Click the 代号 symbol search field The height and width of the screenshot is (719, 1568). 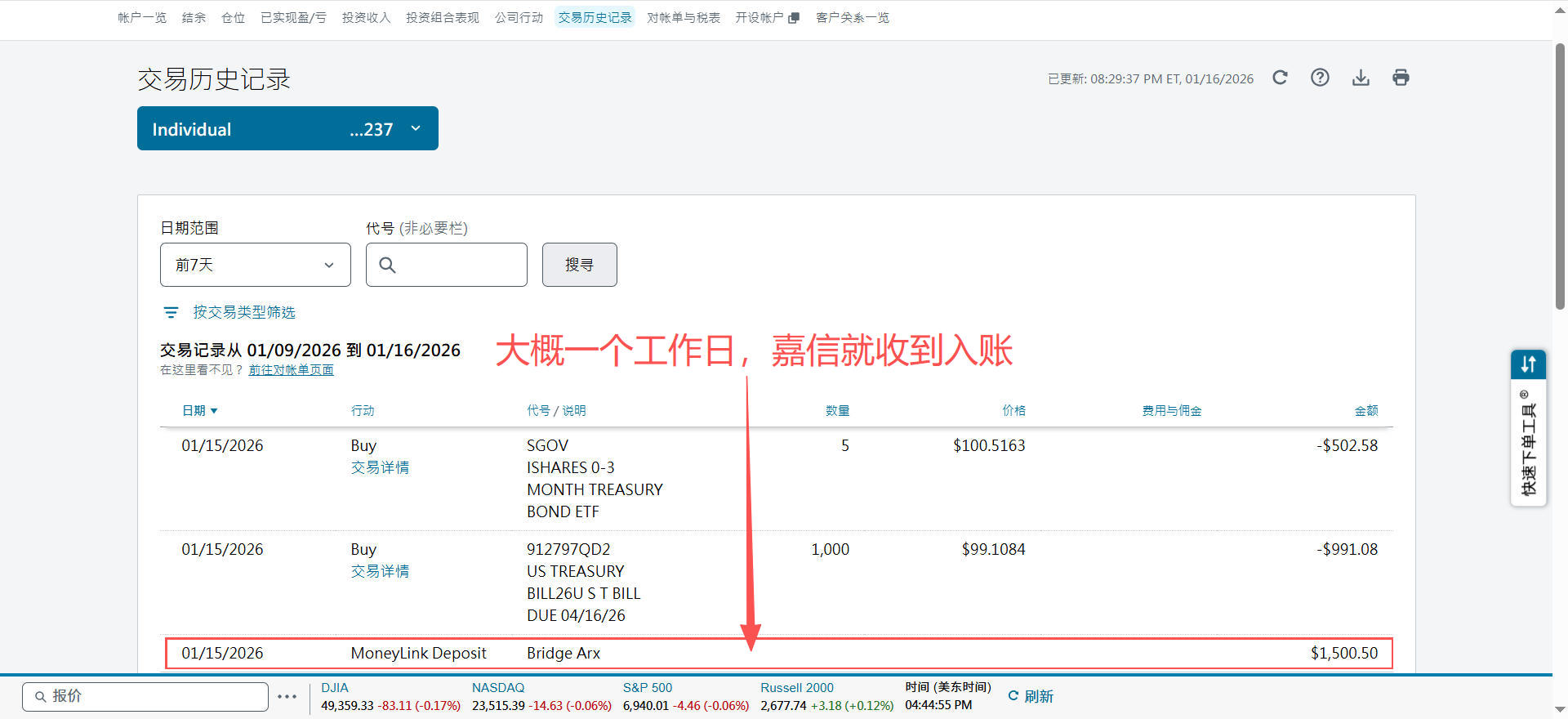point(457,265)
